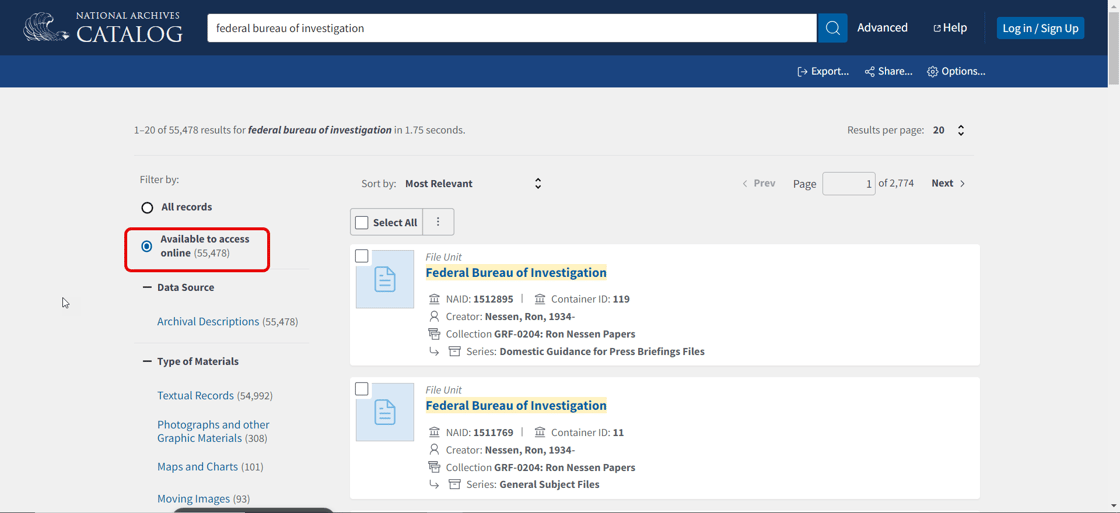The image size is (1120, 513).
Task: Click the Log in / Sign Up button
Action: (x=1040, y=28)
